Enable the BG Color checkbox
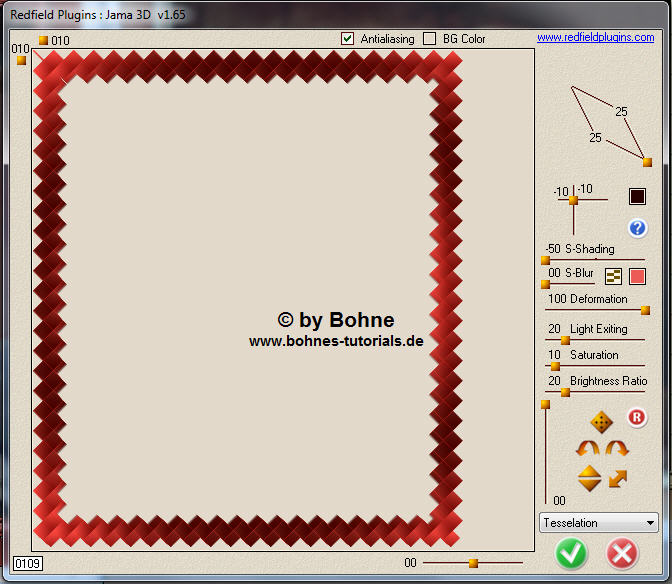Viewport: 672px width, 584px height. point(430,39)
